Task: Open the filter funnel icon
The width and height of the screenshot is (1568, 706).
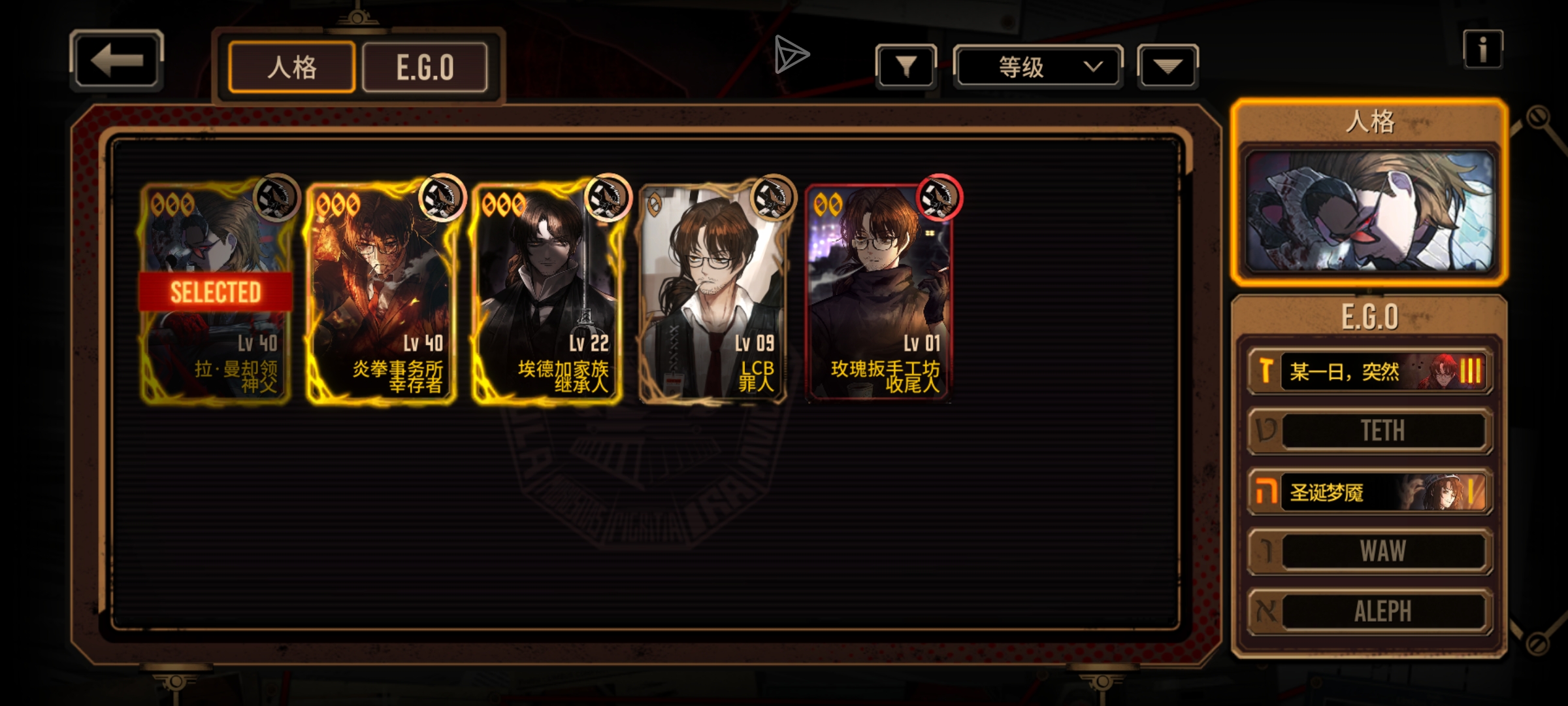Action: (x=906, y=66)
